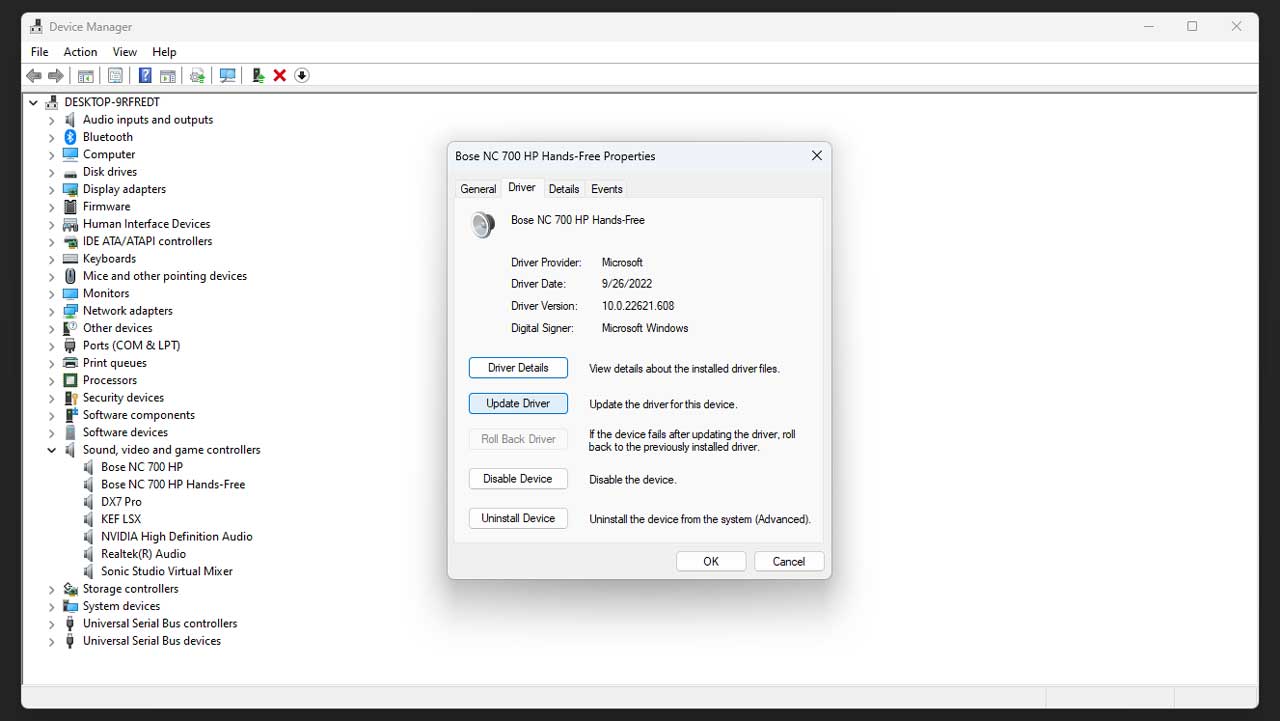Viewport: 1280px width, 721px height.
Task: Select Bose NC 700 HP Hands-Free tree item
Action: coord(173,484)
